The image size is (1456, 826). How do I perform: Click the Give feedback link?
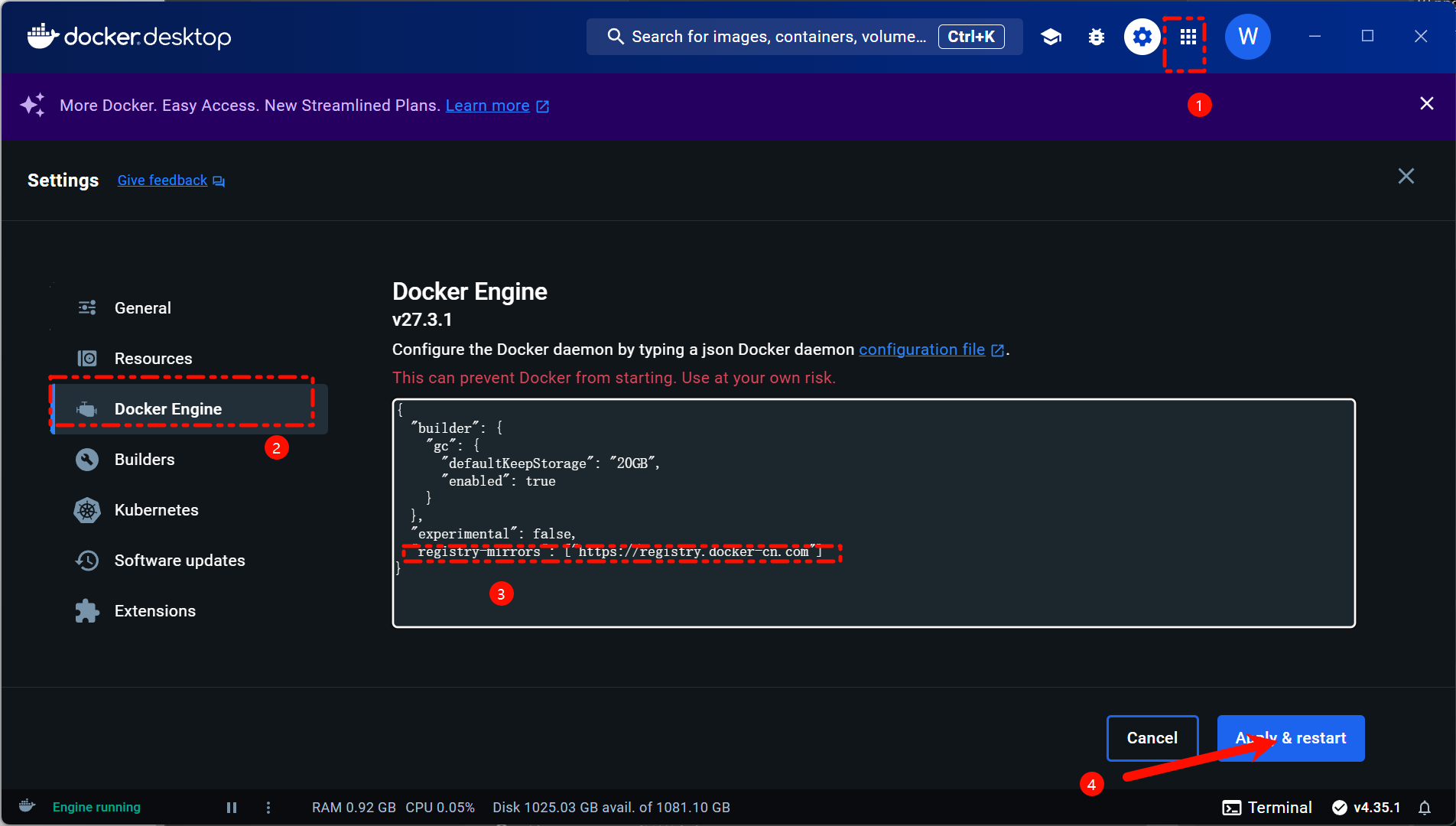click(162, 180)
